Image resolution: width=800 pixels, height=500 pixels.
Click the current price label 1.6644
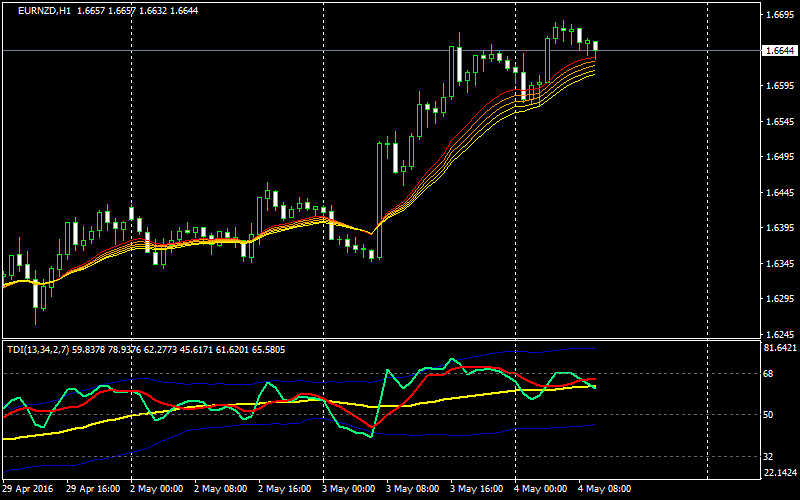tap(780, 50)
